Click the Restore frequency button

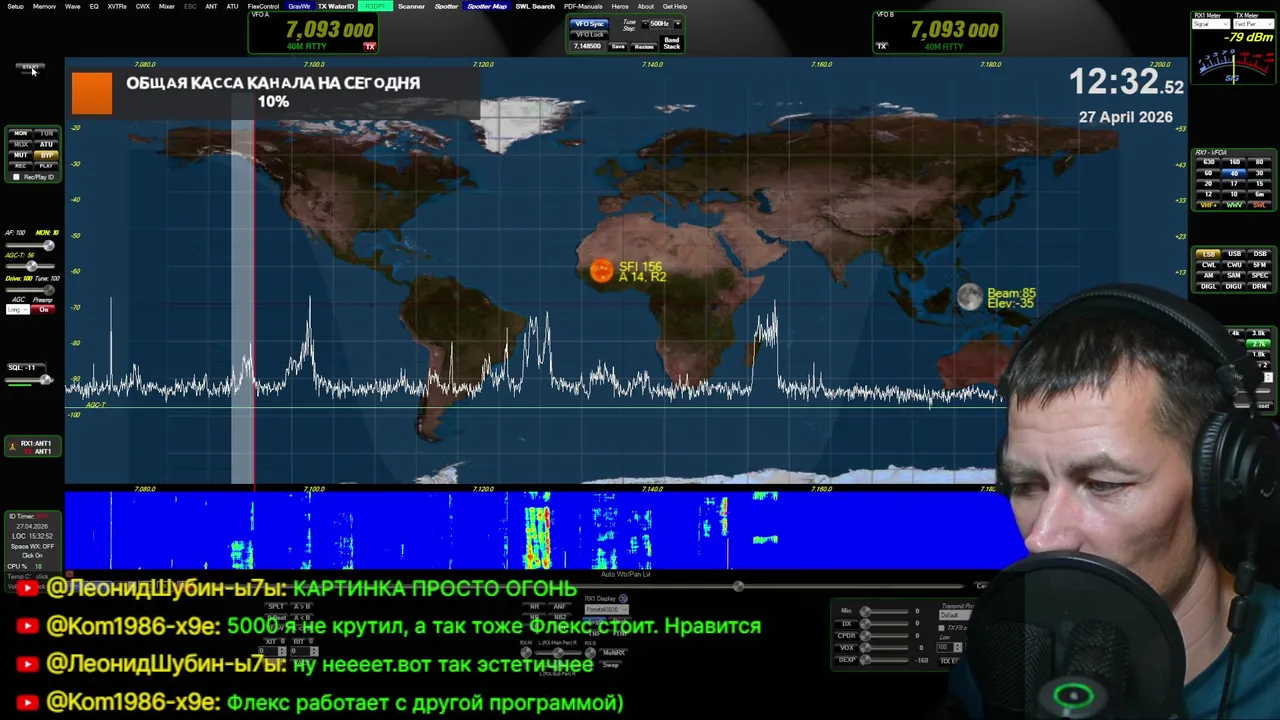[644, 46]
